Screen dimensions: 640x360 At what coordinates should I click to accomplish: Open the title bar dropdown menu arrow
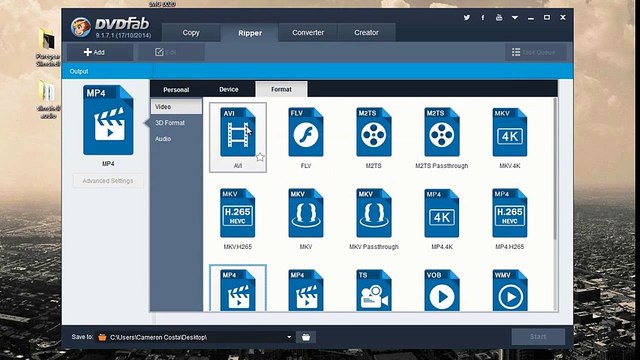[x=515, y=18]
